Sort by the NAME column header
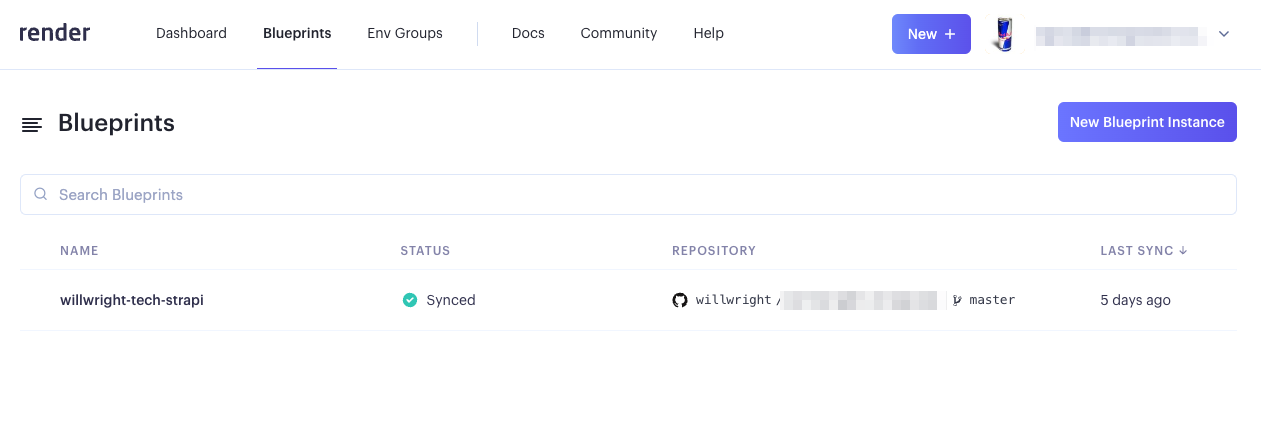 coord(79,251)
